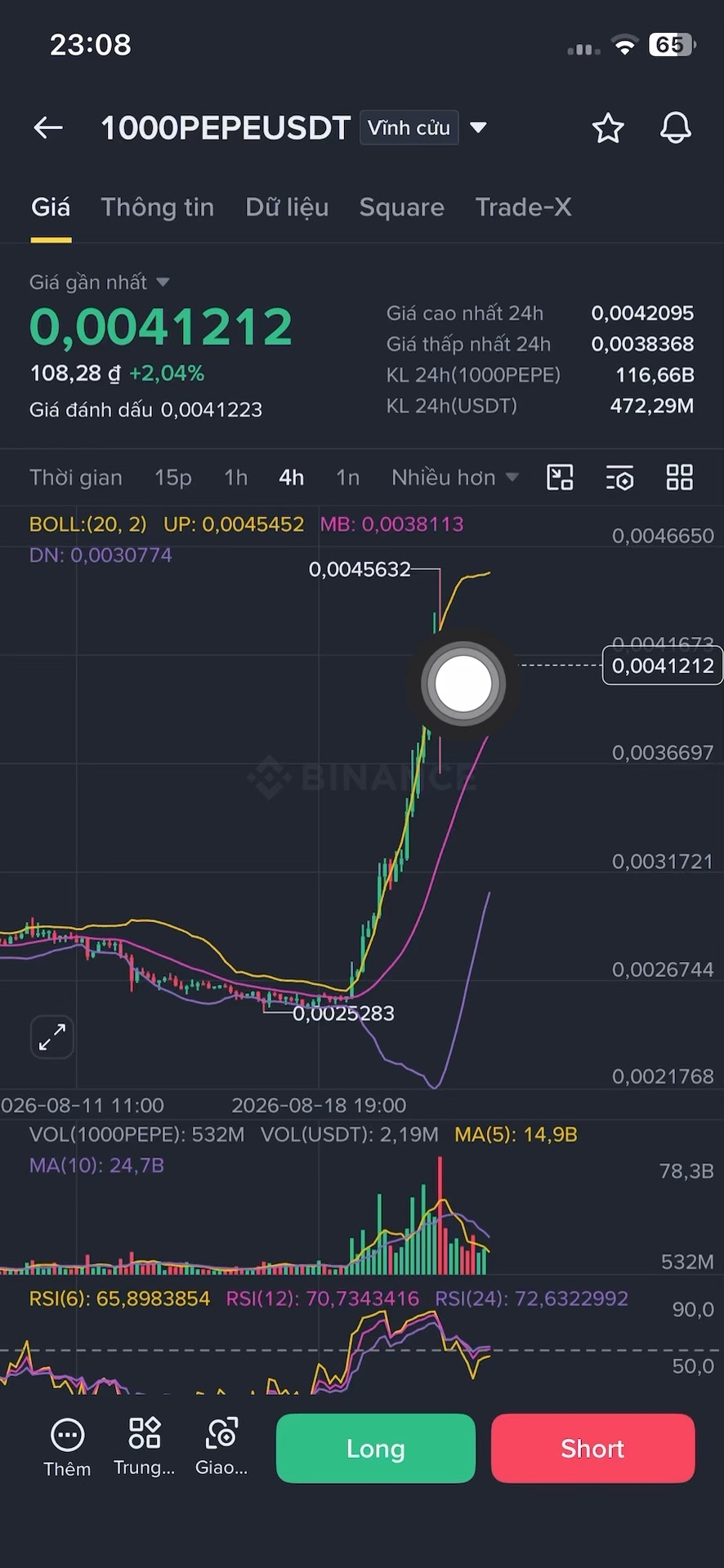The height and width of the screenshot is (1568, 724).
Task: Select the Vĩnh cửu contract badge
Action: 409,127
